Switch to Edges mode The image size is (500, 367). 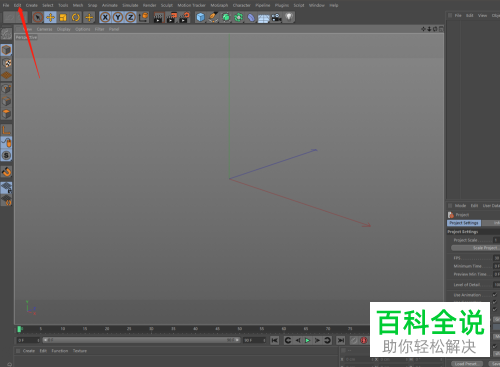click(6, 101)
